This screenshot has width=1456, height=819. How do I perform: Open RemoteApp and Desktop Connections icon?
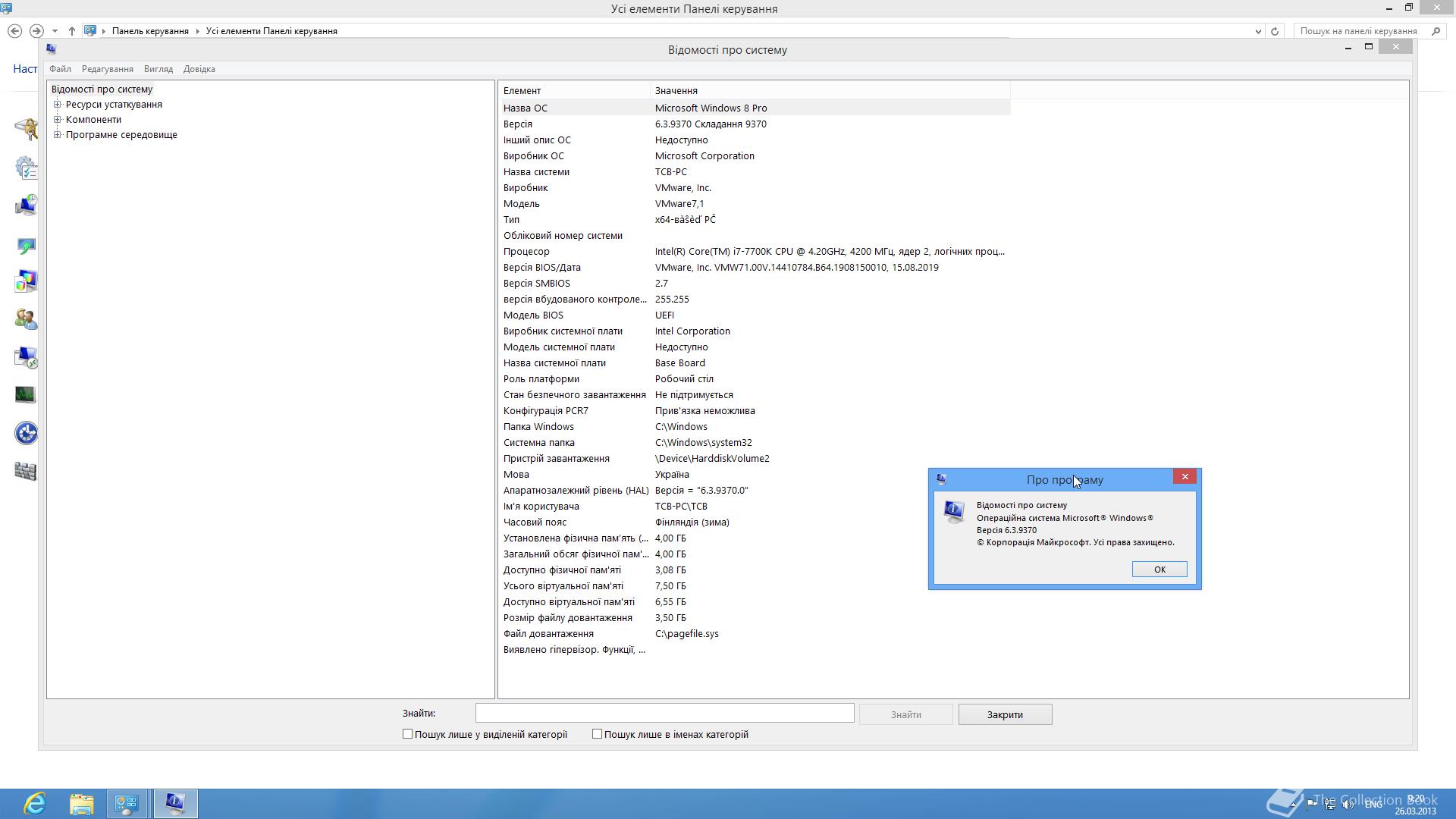[x=26, y=357]
